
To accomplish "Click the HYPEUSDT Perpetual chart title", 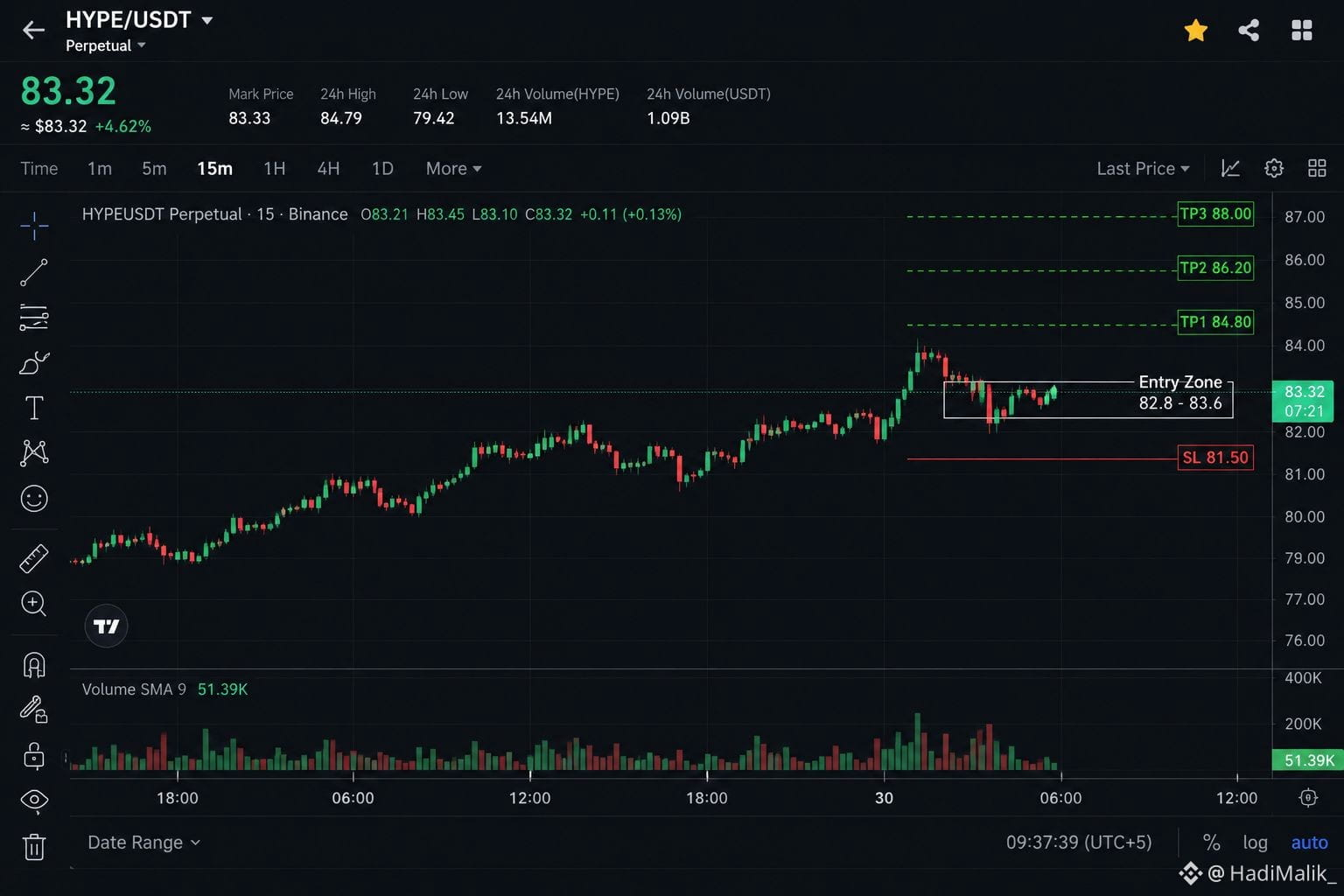I will click(x=214, y=214).
